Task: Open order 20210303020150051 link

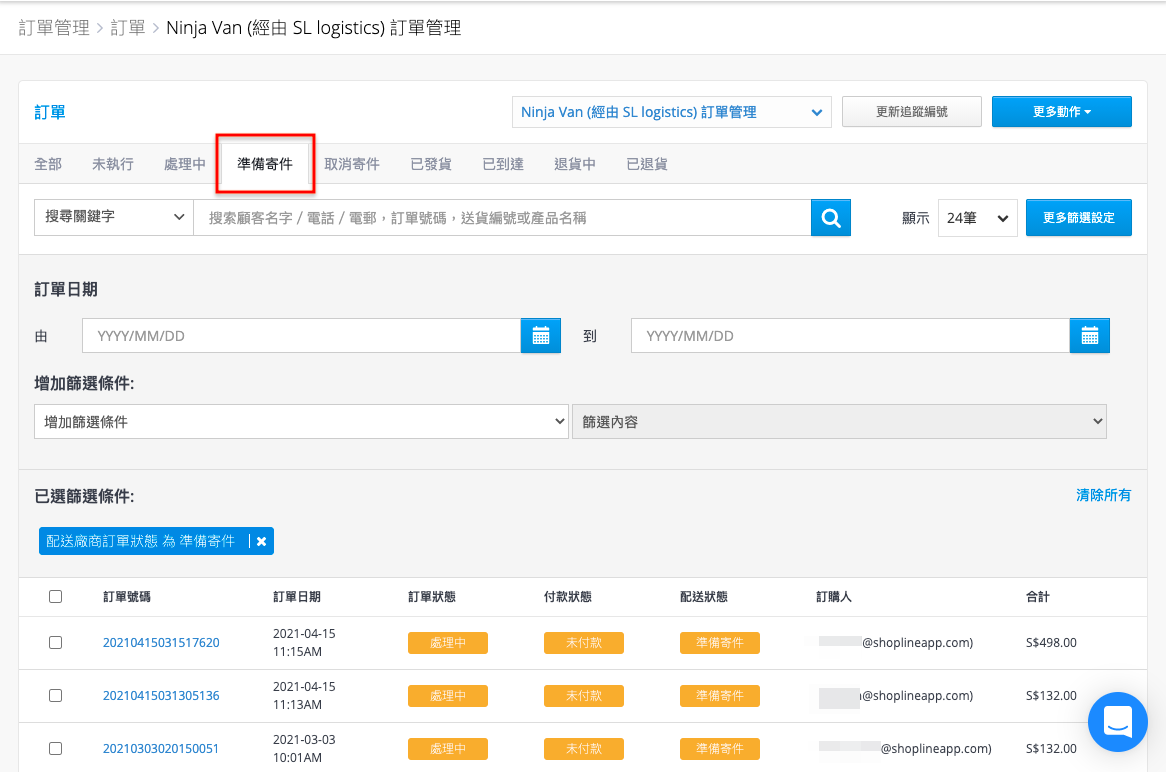Action: 161,748
